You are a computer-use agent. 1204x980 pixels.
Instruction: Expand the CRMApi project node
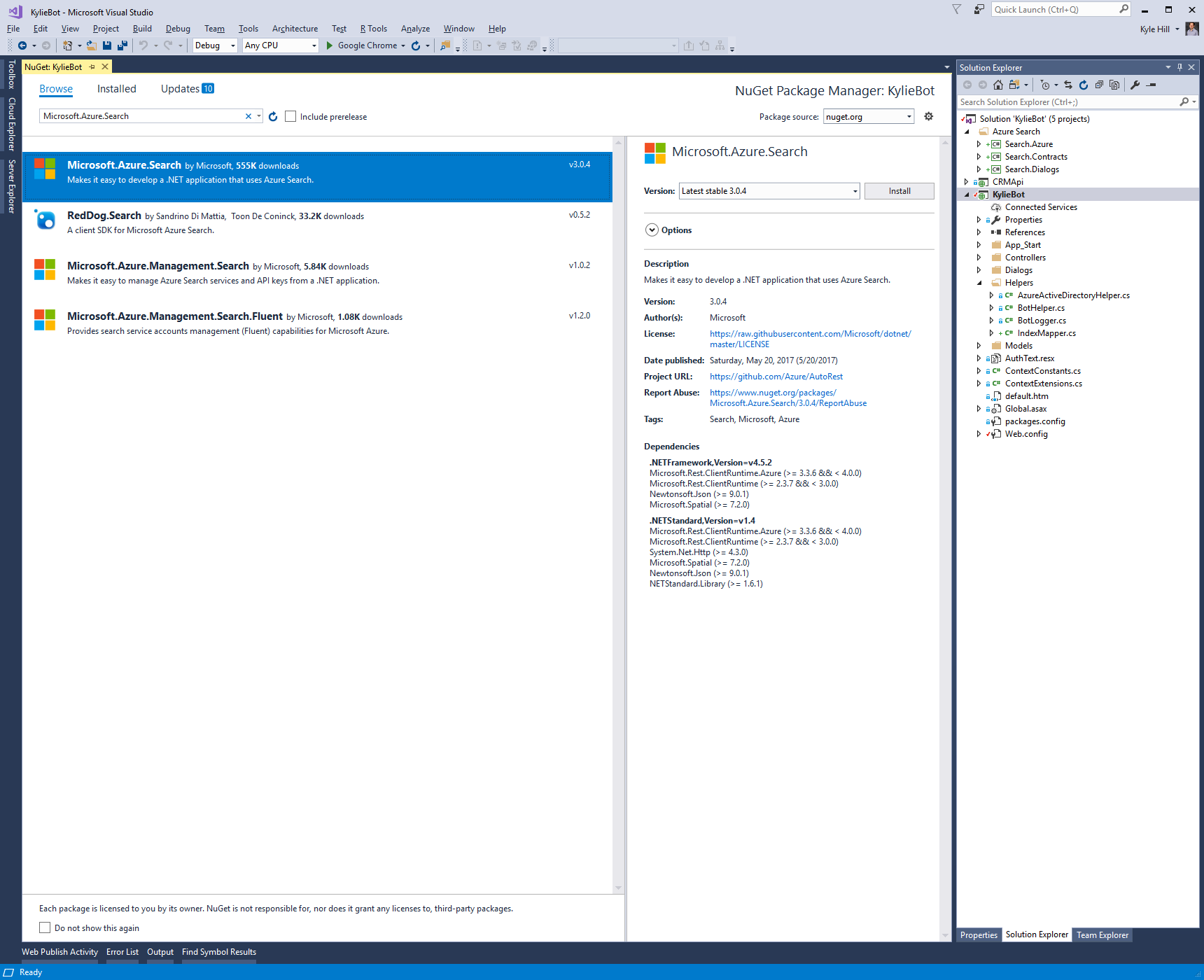pos(966,182)
